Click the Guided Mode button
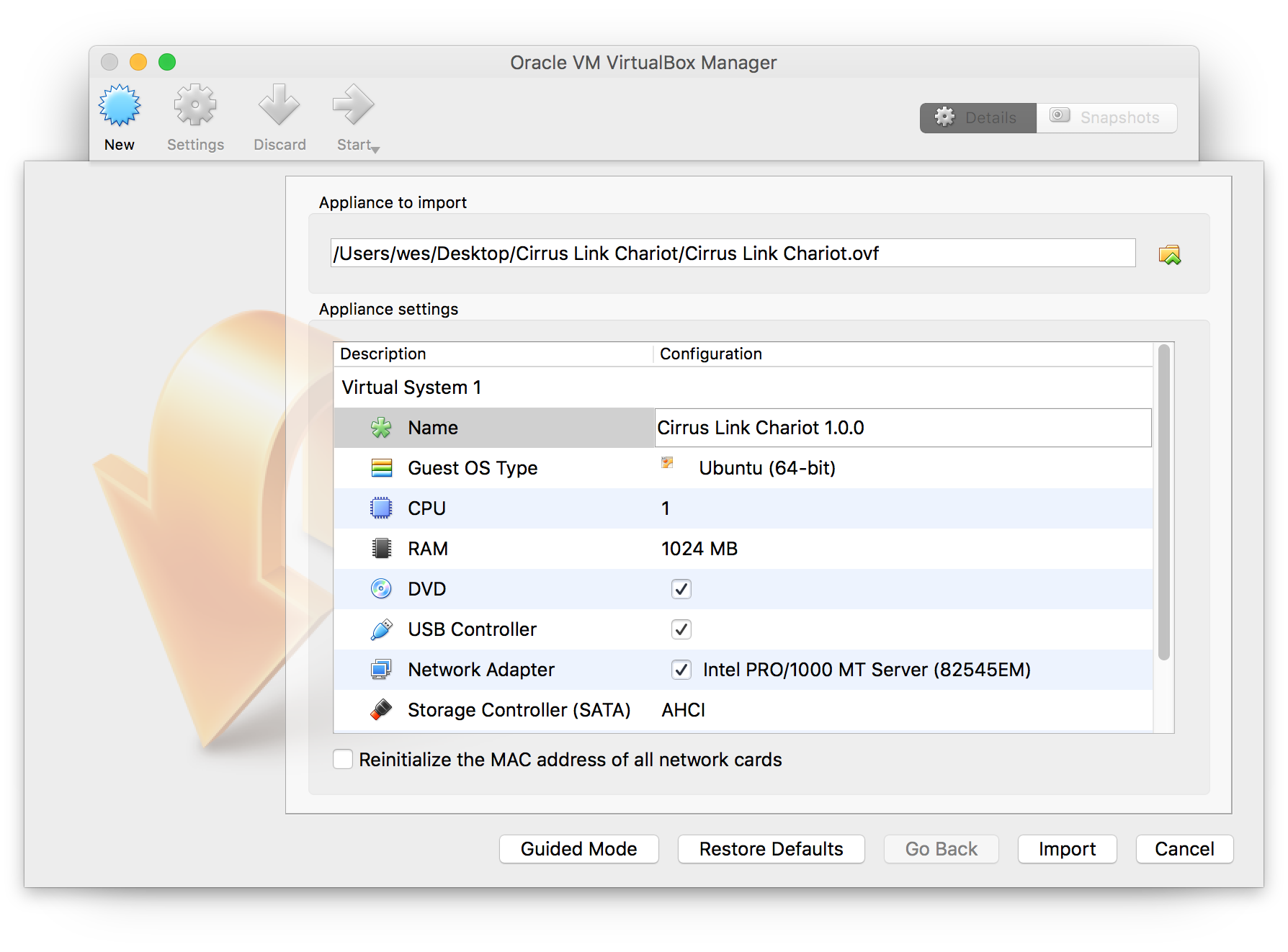Screen dimensions: 1288x952 coord(579,849)
